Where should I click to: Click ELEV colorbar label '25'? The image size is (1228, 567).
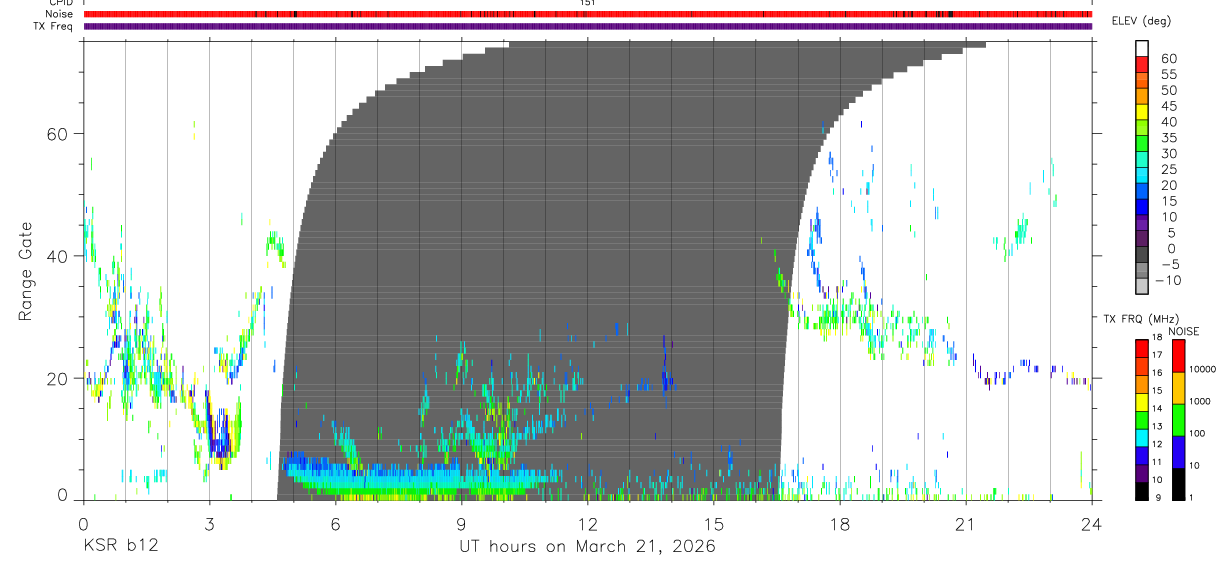click(x=1167, y=170)
